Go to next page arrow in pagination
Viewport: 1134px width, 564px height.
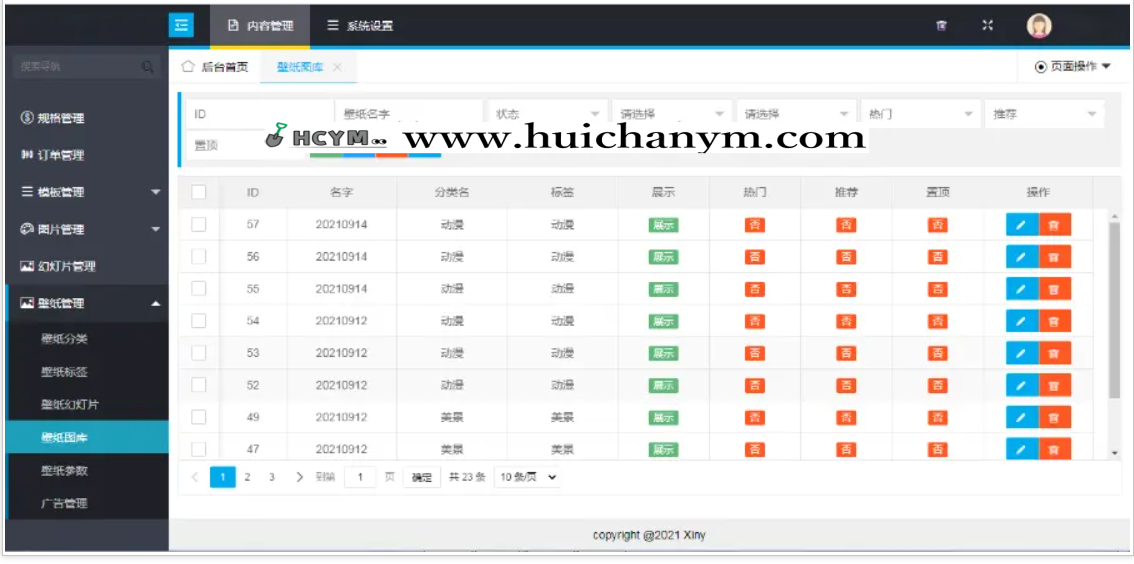[x=299, y=477]
